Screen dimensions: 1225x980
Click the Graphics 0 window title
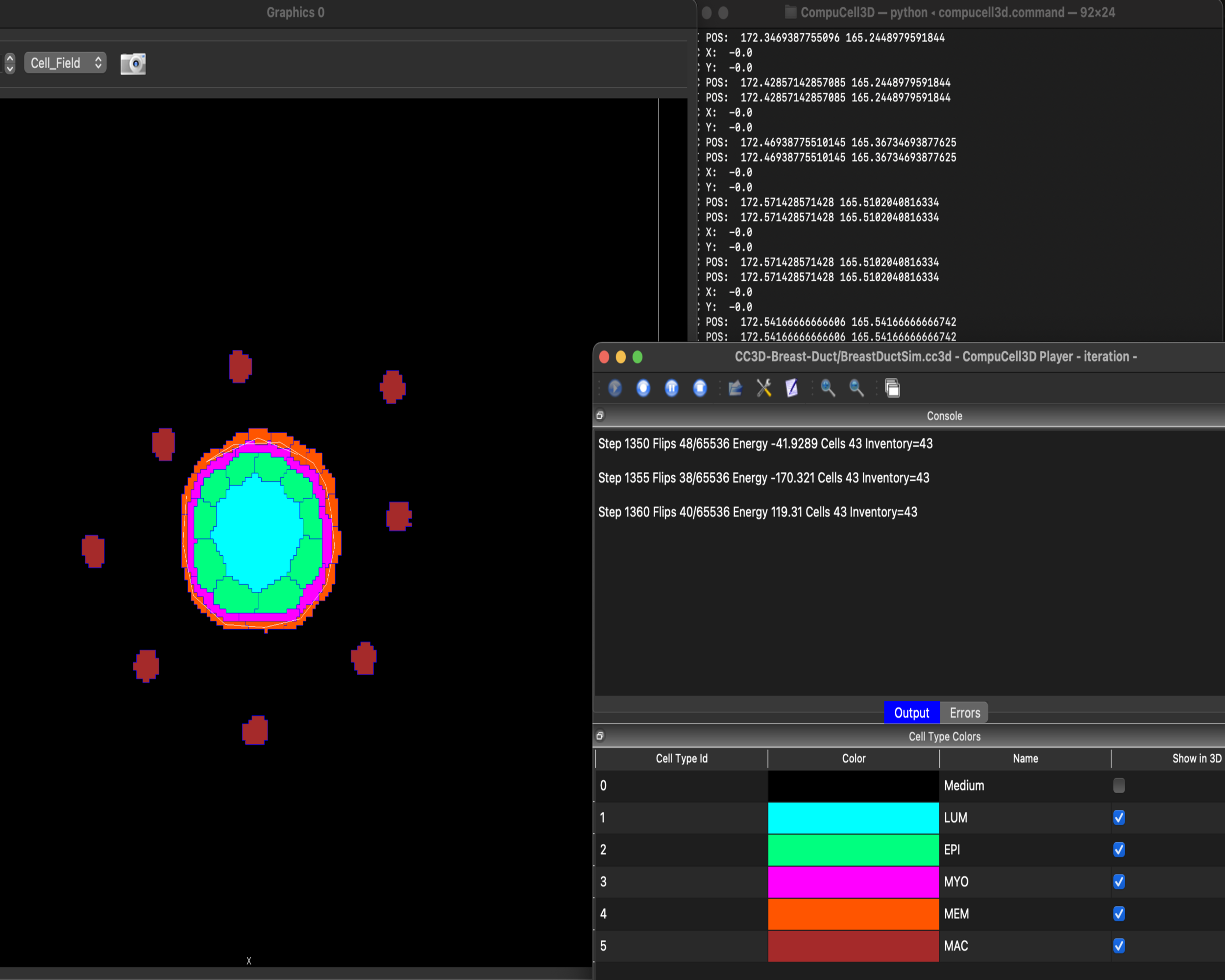(x=295, y=13)
